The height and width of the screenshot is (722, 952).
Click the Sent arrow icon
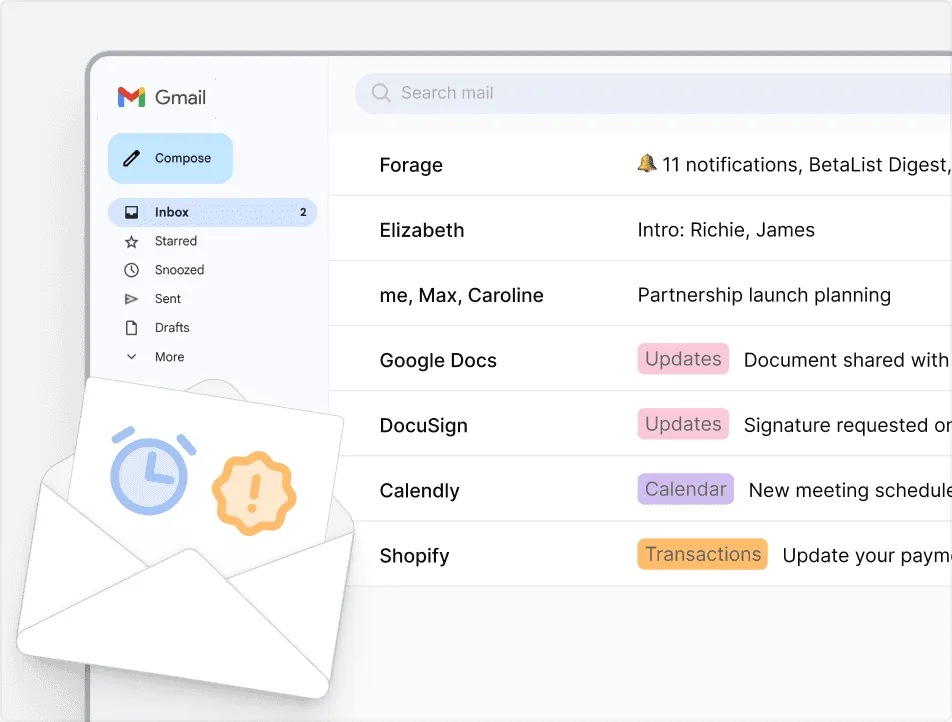click(x=131, y=299)
